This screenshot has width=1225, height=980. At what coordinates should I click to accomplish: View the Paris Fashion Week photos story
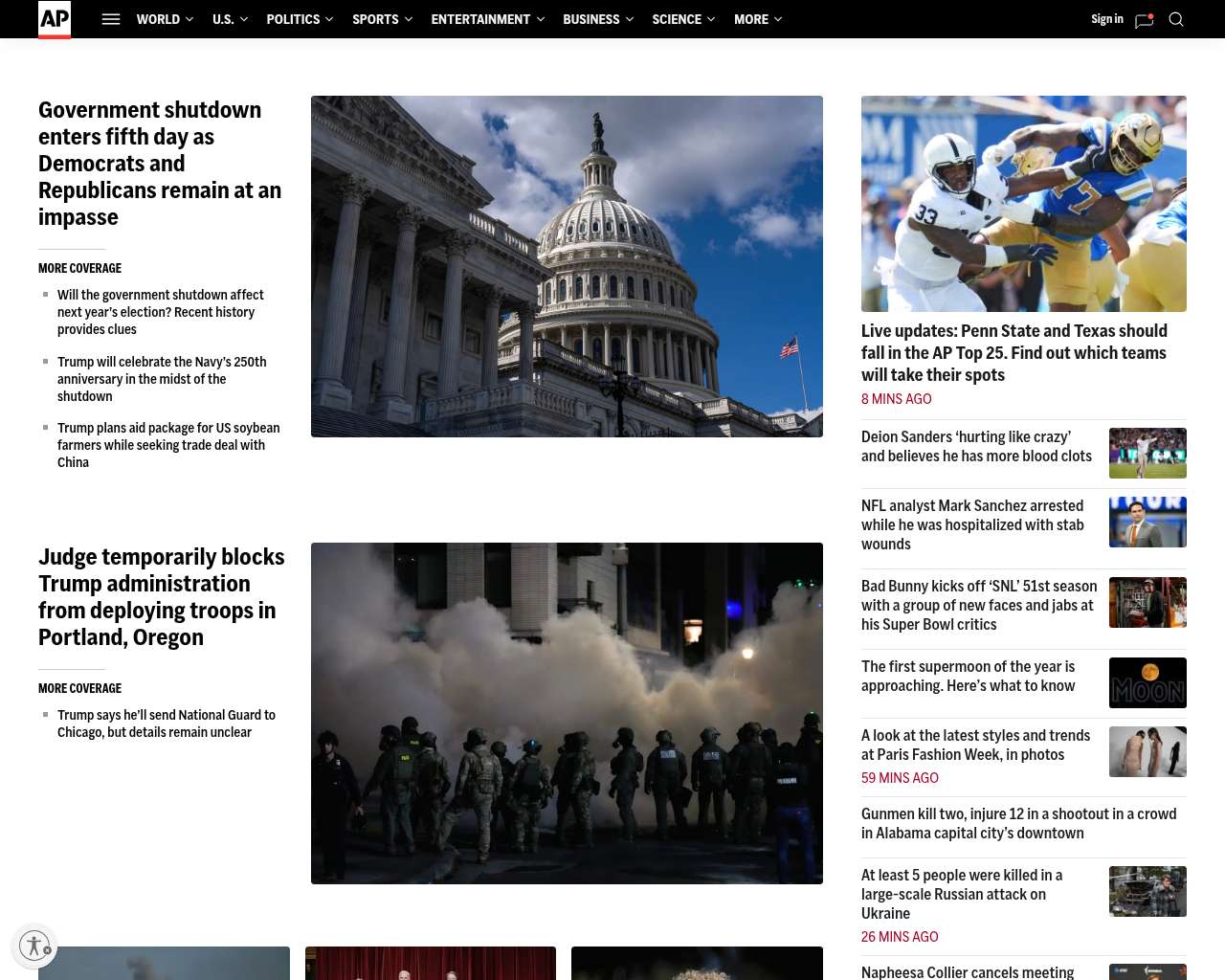pyautogui.click(x=975, y=745)
